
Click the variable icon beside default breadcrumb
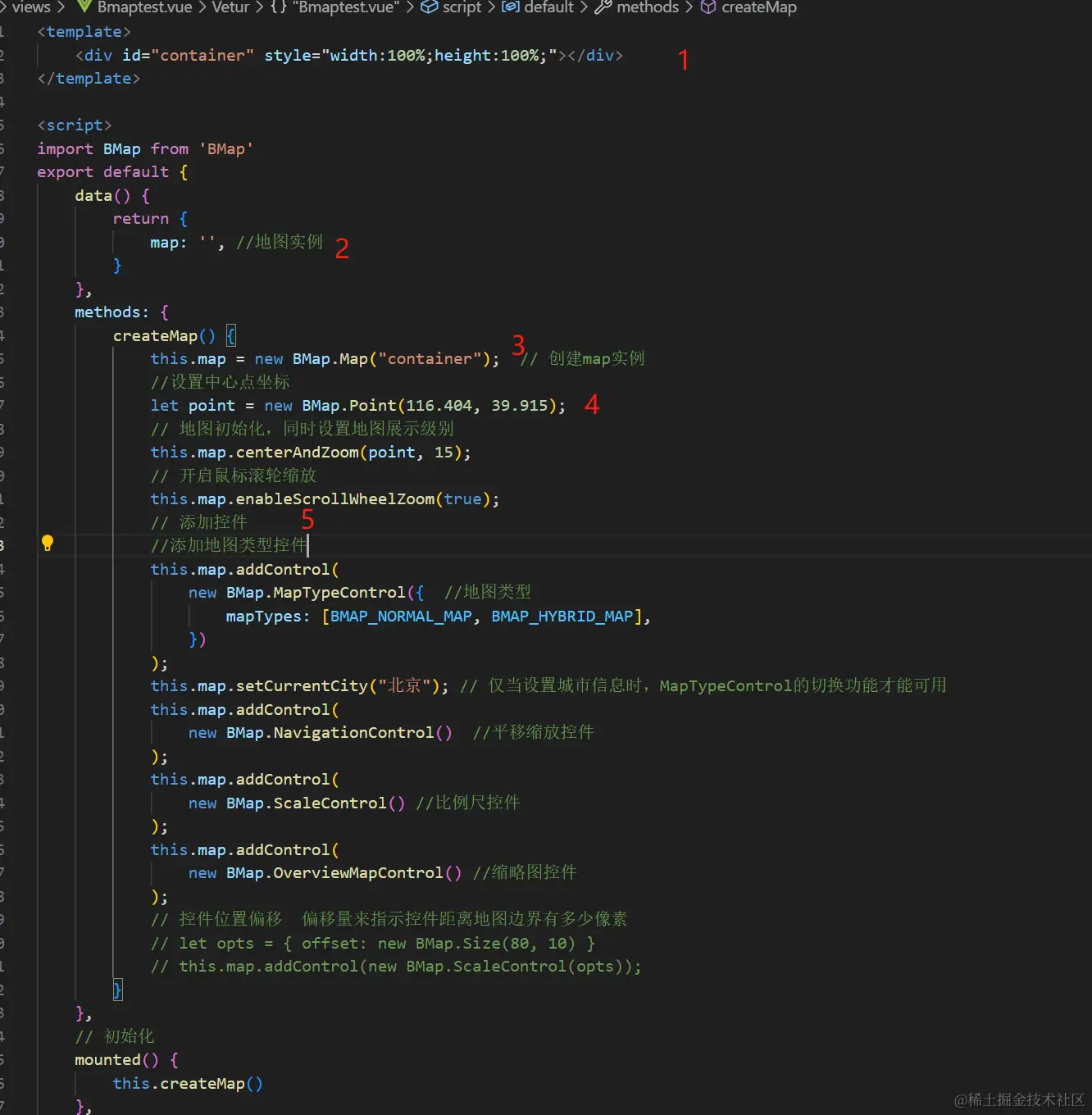click(x=510, y=7)
